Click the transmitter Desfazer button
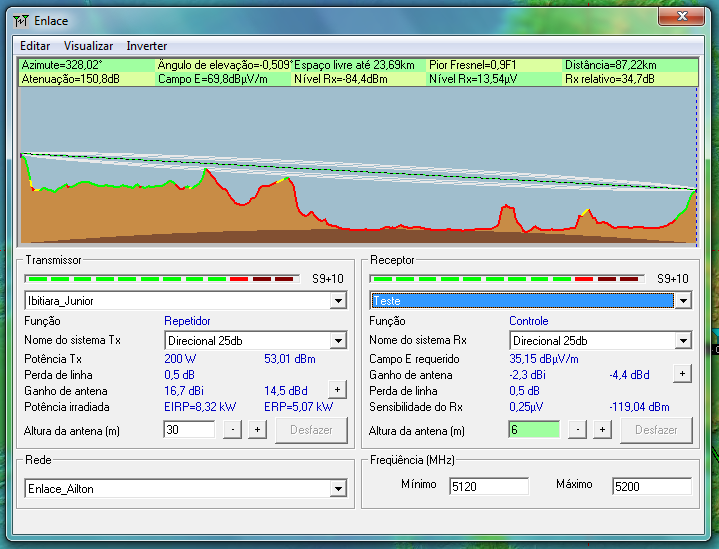This screenshot has height=549, width=719. point(310,430)
